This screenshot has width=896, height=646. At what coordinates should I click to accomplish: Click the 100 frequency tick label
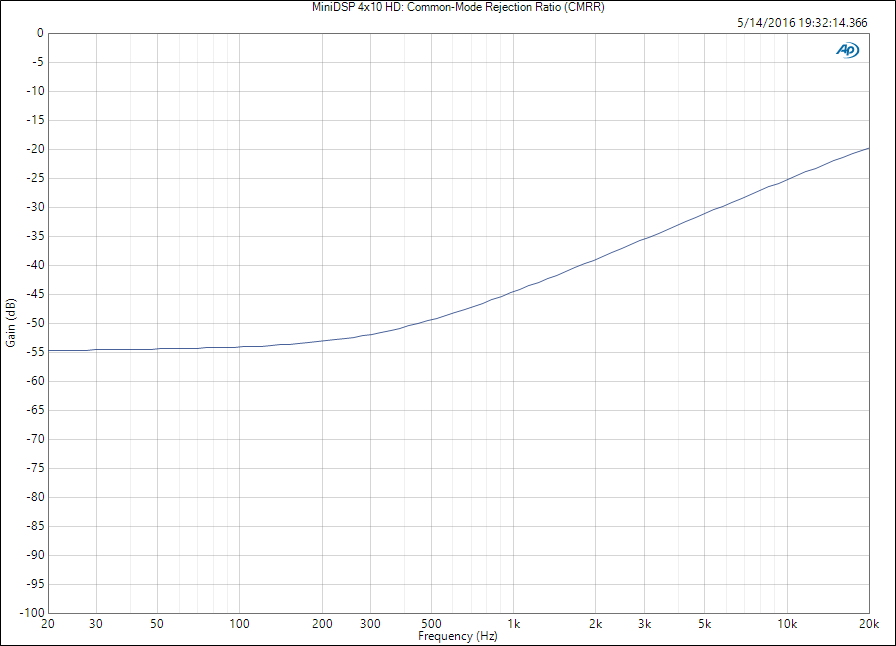click(239, 624)
